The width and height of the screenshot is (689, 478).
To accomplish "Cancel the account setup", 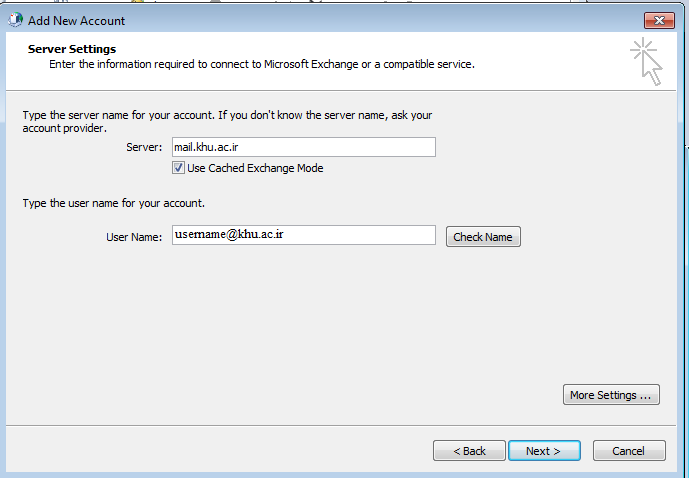I will tap(628, 451).
